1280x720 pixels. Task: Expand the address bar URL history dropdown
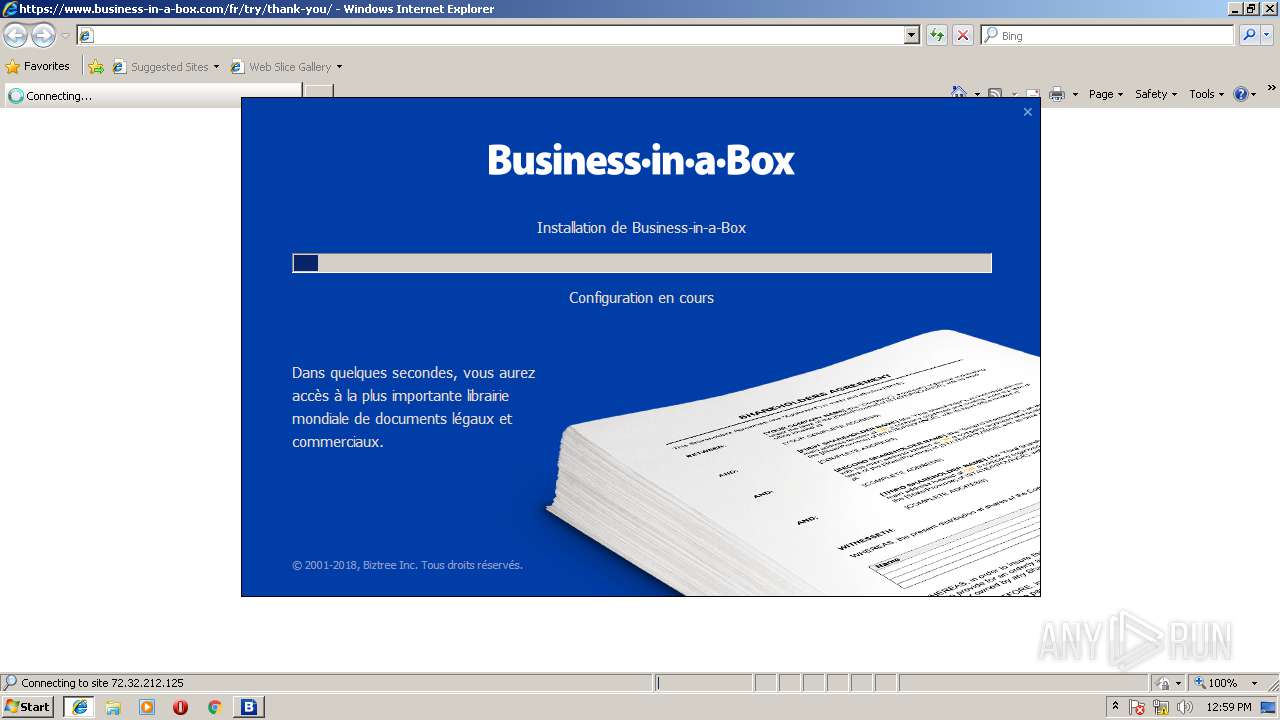[911, 35]
